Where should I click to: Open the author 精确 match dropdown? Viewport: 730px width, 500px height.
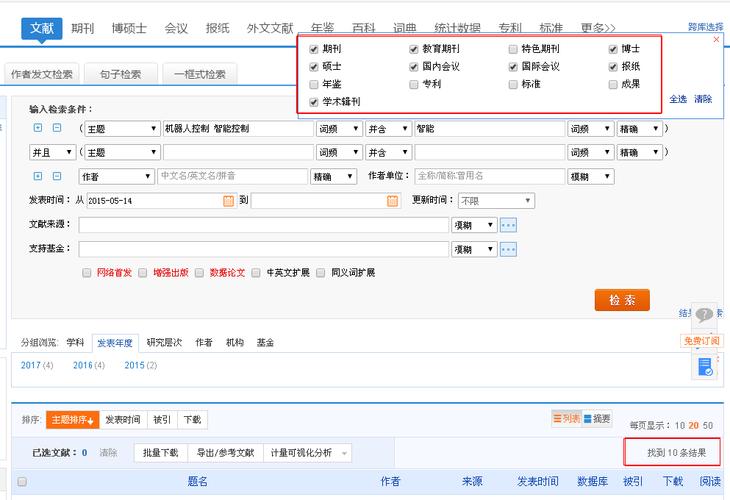click(333, 176)
